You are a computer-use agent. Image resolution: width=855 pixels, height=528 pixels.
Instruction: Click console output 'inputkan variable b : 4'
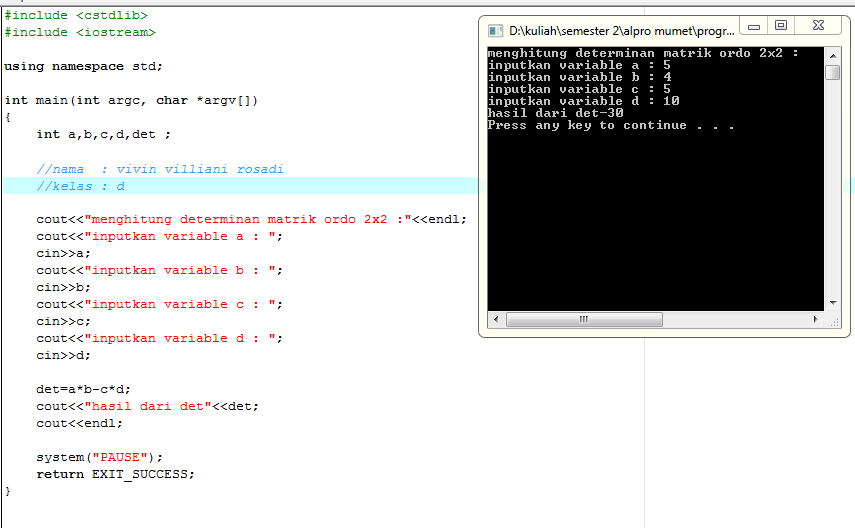tap(579, 77)
